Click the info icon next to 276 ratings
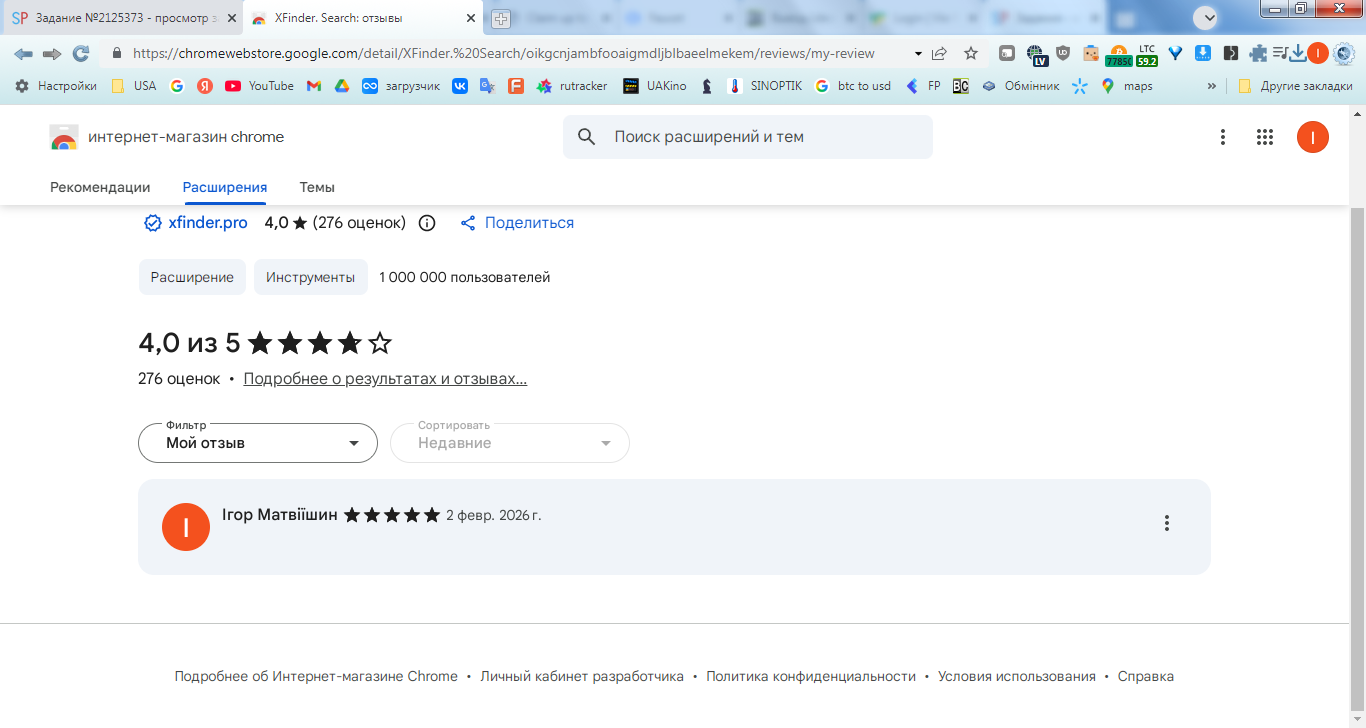Screen dimensions: 1366x728 coord(427,223)
